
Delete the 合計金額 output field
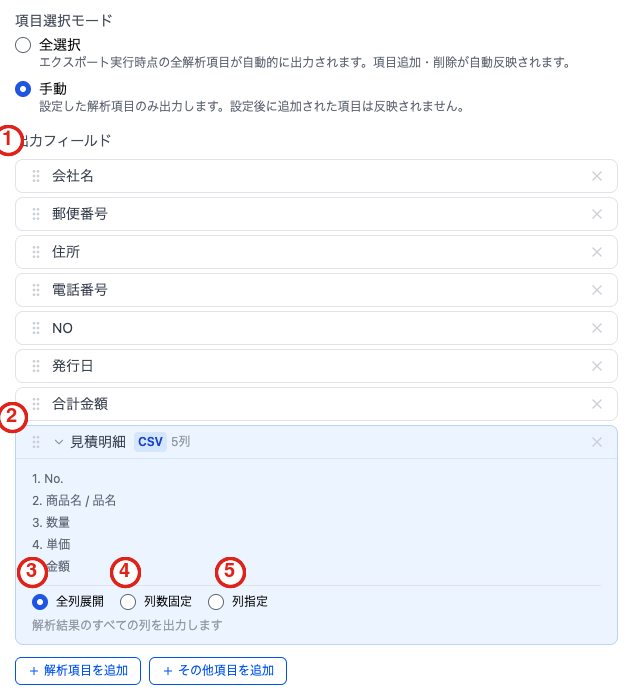pos(596,404)
